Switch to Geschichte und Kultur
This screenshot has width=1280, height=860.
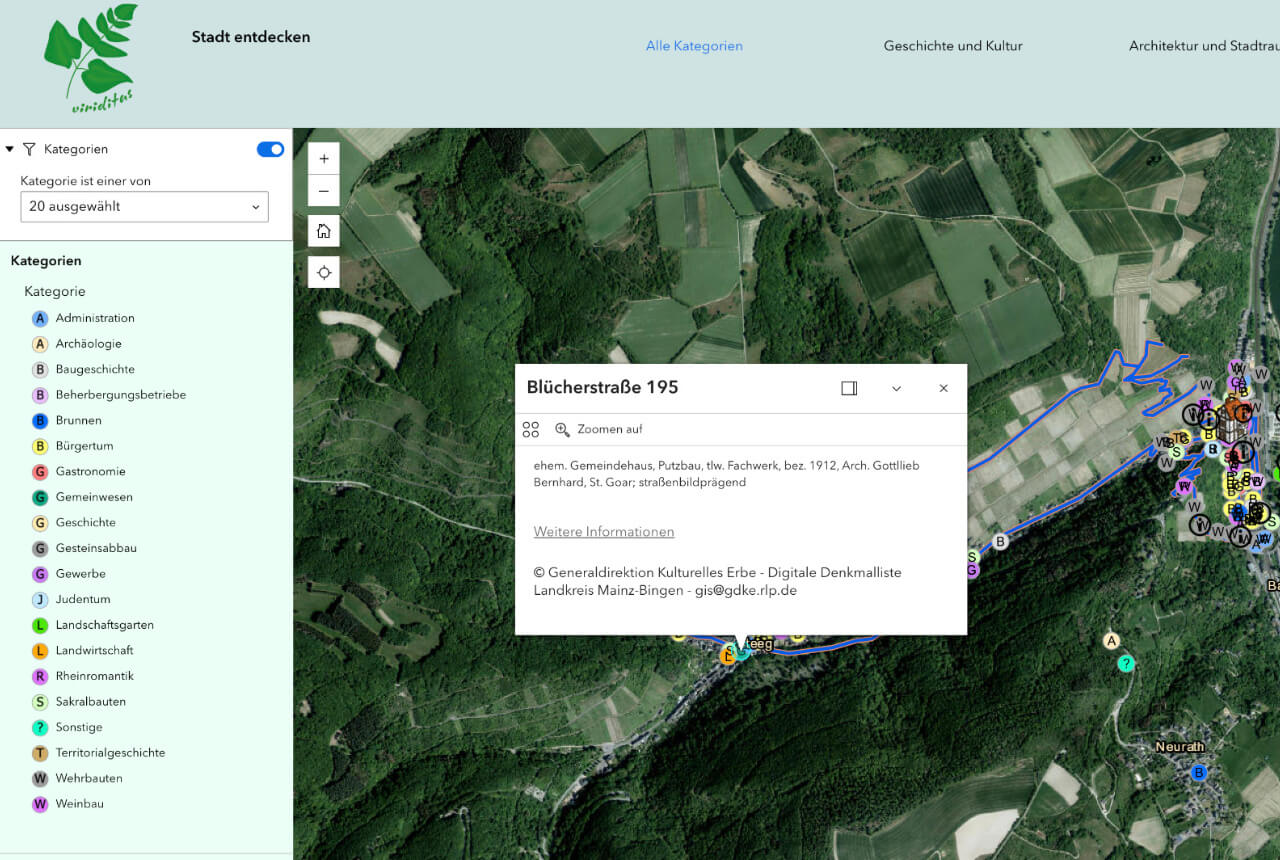pos(952,46)
